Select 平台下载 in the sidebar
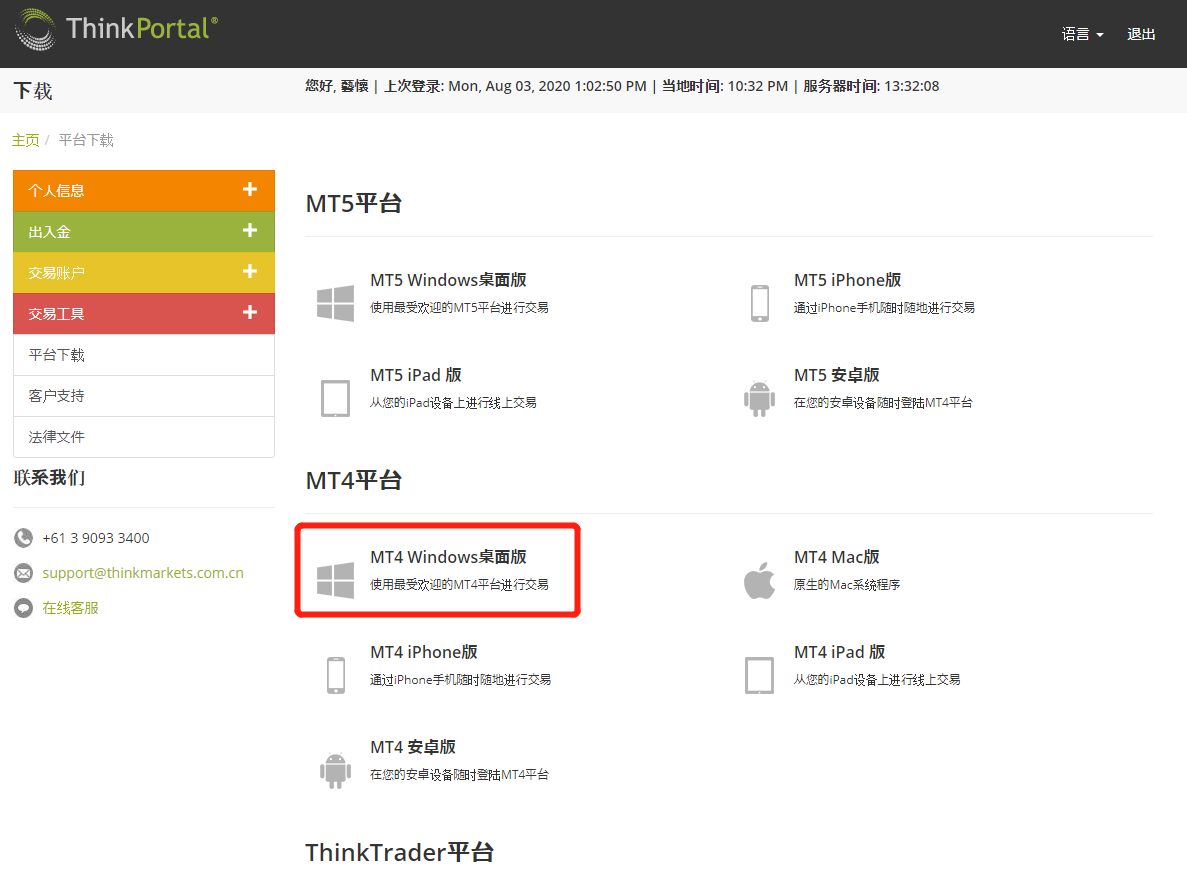Image resolution: width=1187 pixels, height=874 pixels. [x=144, y=355]
